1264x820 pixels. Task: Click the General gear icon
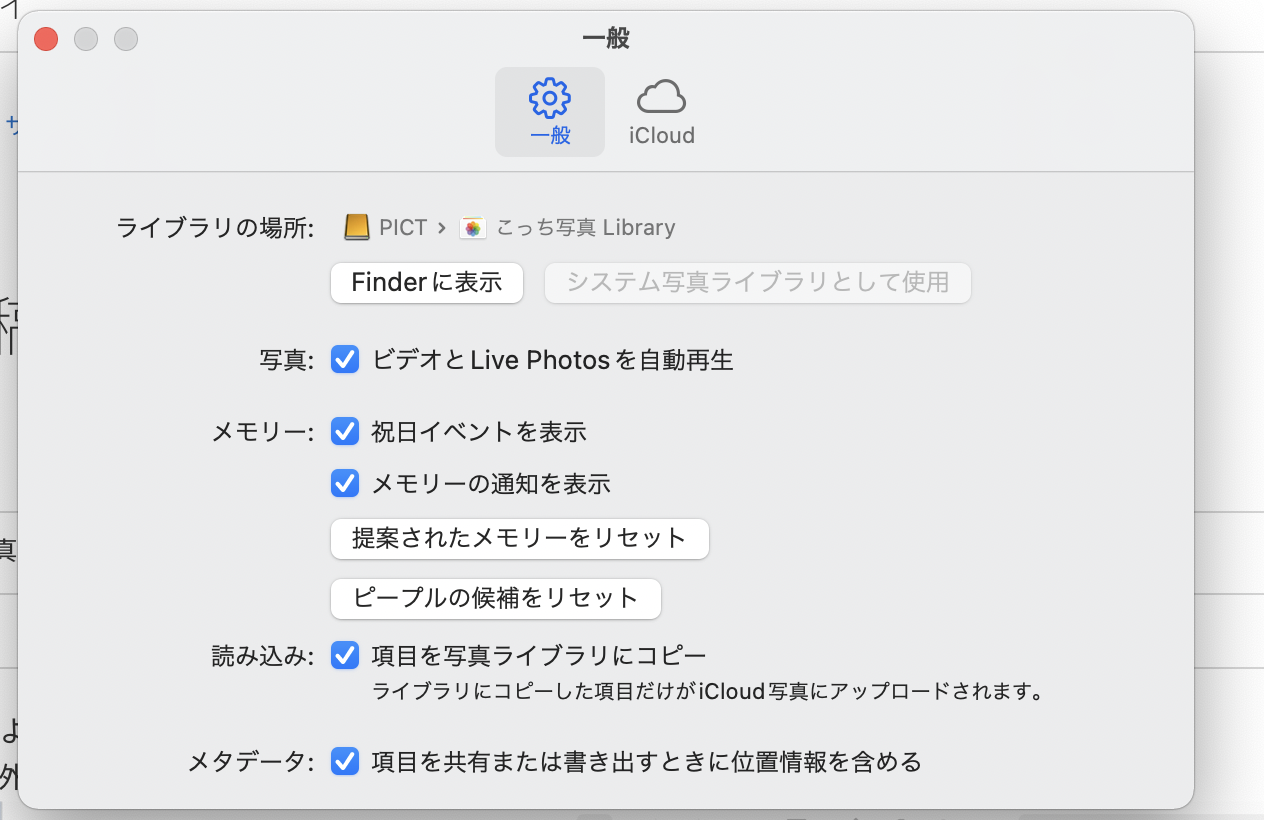pyautogui.click(x=549, y=98)
